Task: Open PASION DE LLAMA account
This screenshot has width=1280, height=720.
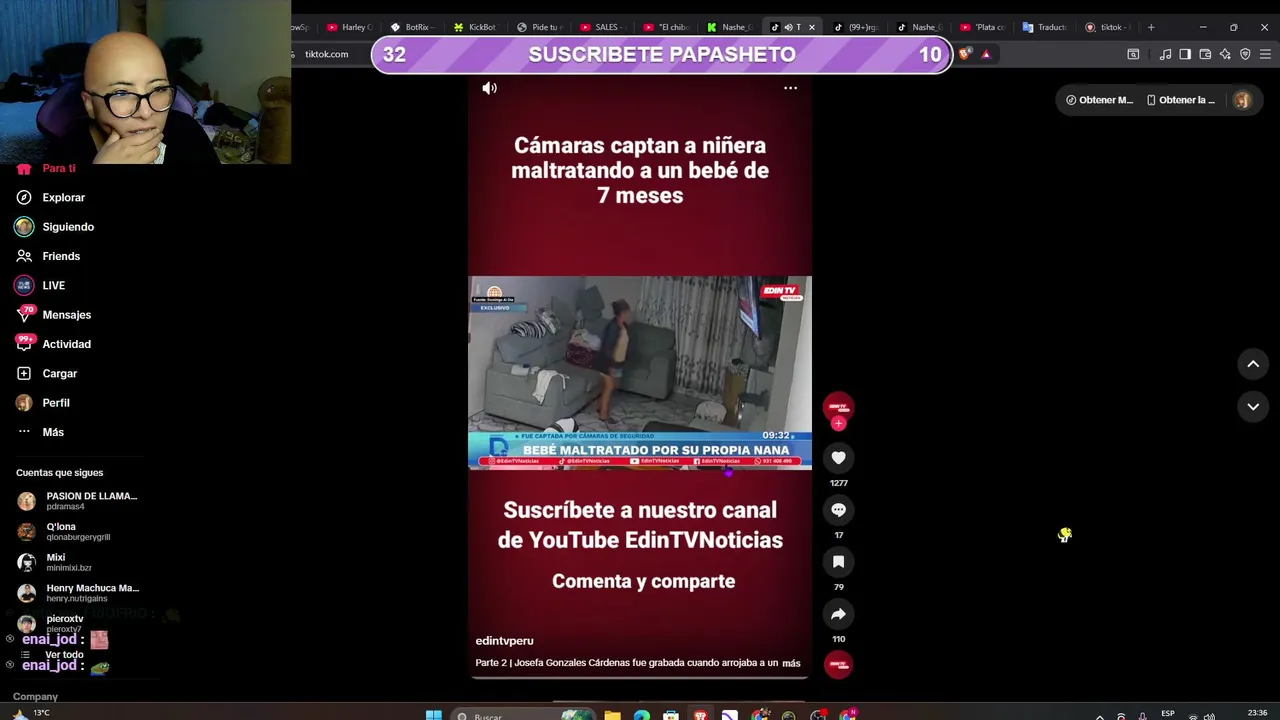Action: [x=78, y=501]
